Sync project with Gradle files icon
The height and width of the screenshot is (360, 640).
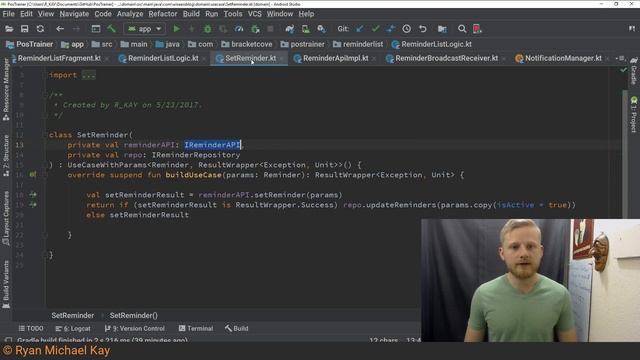coord(289,29)
